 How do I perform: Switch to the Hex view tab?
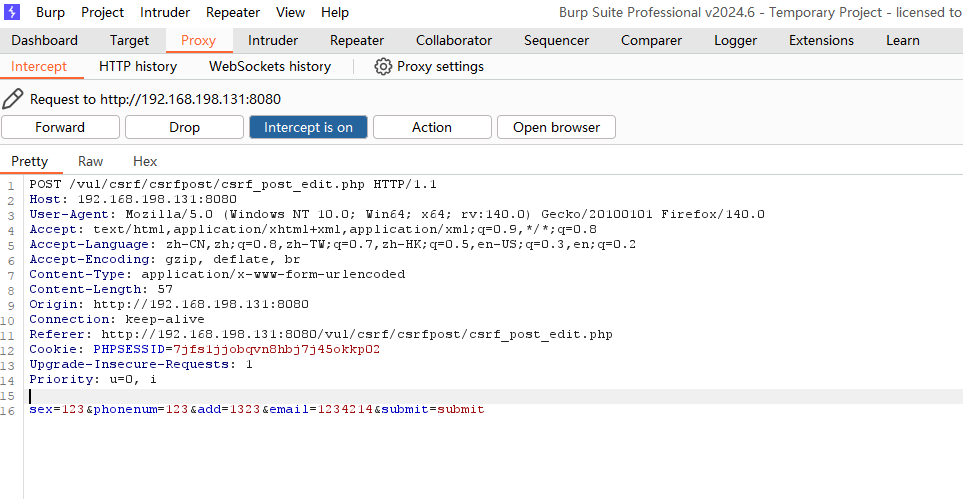[145, 162]
